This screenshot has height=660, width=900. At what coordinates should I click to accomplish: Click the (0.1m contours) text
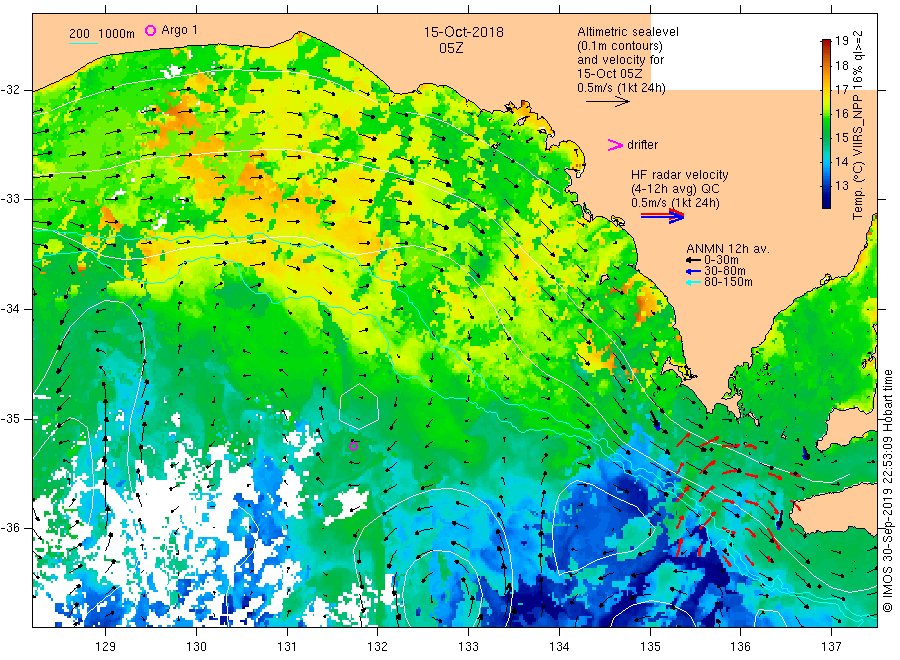[620, 46]
